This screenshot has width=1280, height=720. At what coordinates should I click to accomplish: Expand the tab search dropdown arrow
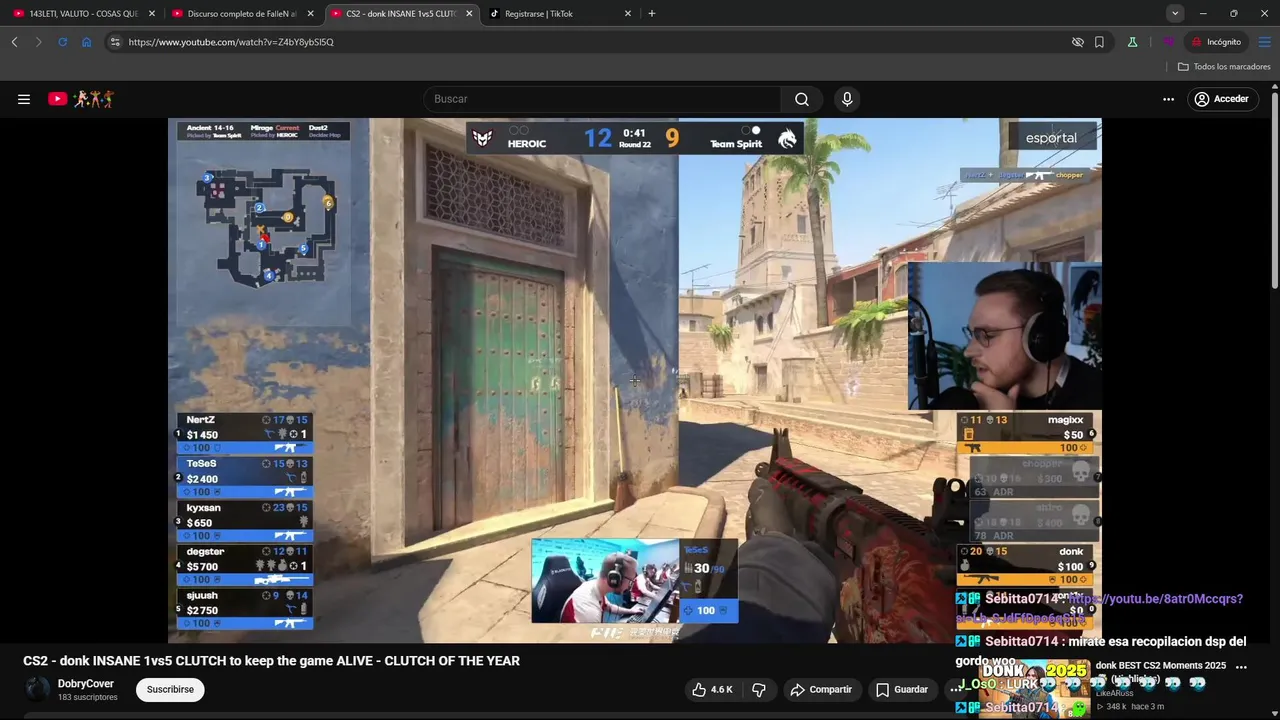(x=1175, y=14)
